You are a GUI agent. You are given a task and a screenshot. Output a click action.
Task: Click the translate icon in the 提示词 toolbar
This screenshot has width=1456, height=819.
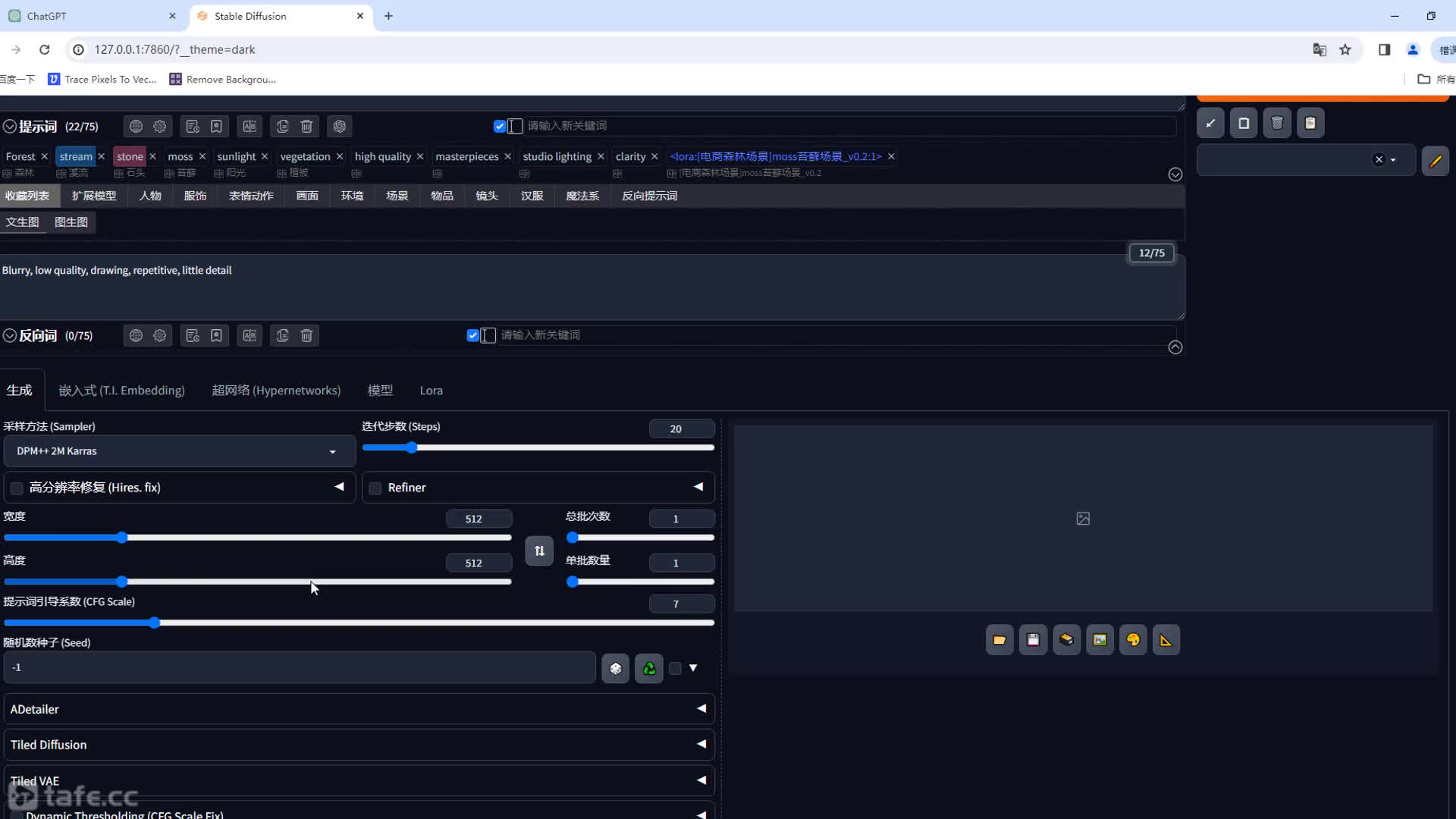pos(249,126)
